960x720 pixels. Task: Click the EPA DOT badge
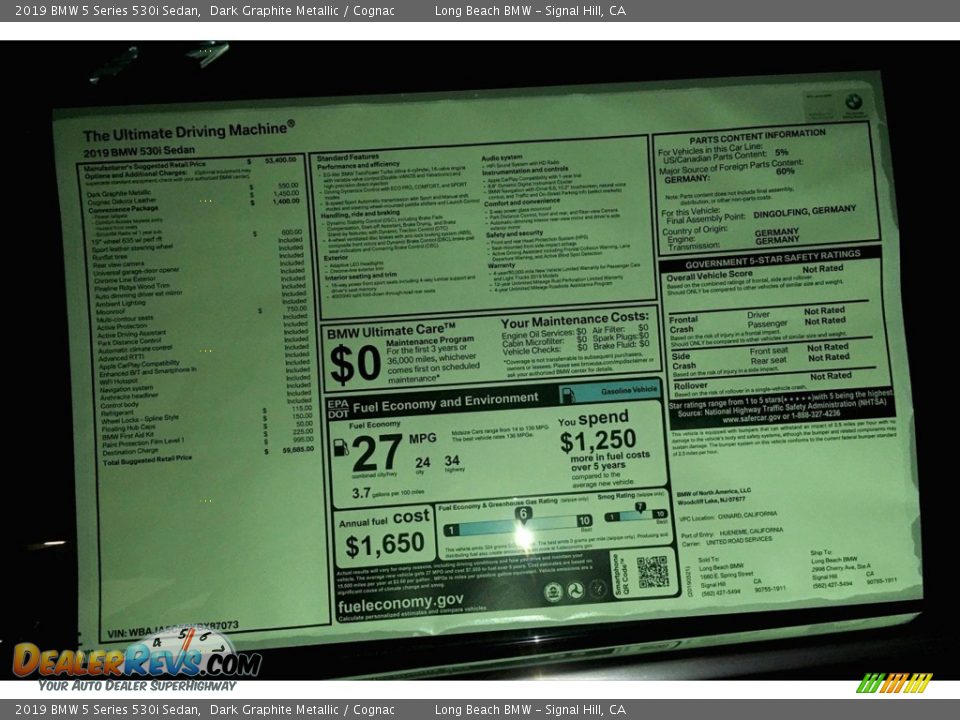(x=337, y=407)
